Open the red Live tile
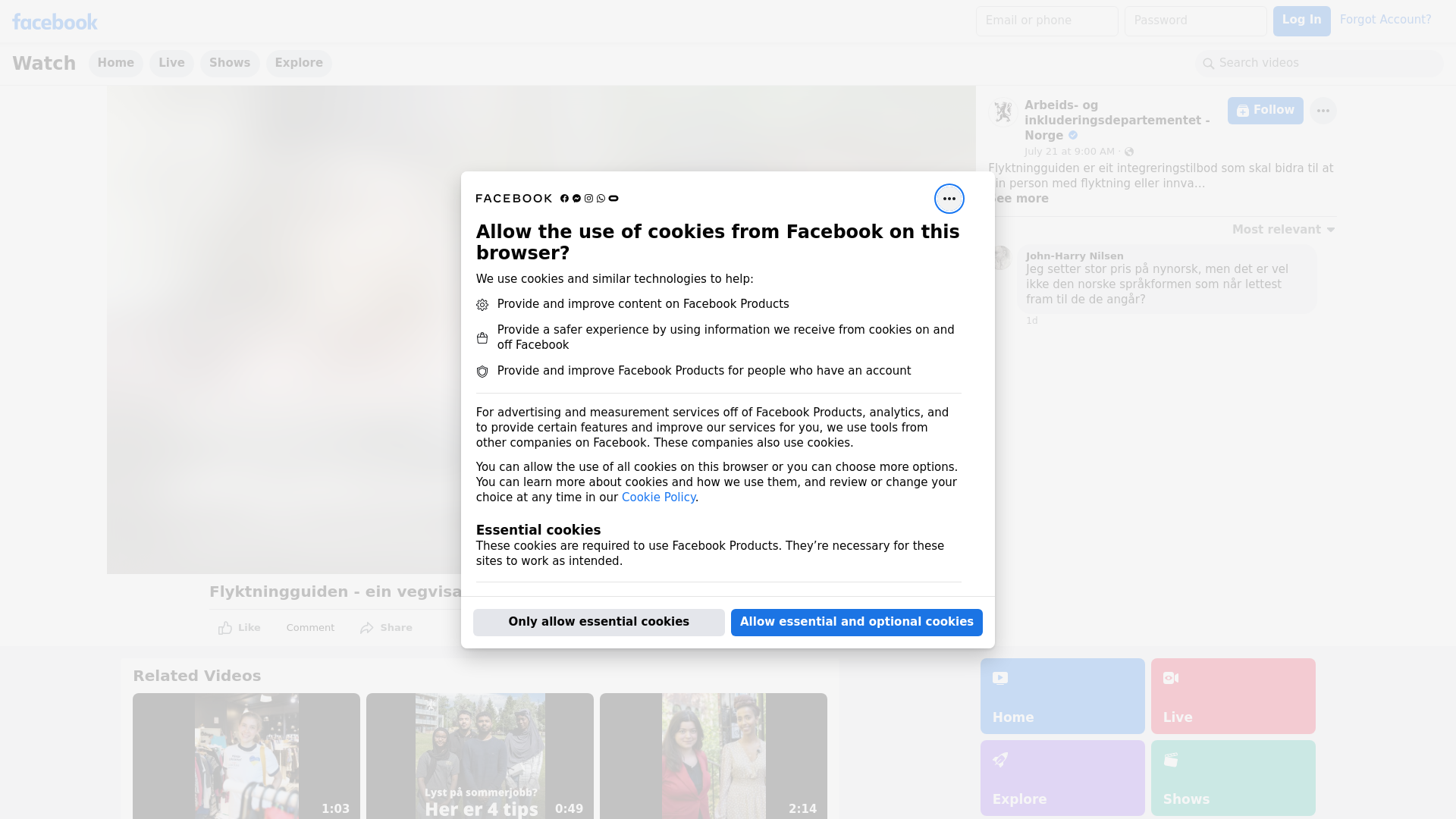 (1233, 695)
